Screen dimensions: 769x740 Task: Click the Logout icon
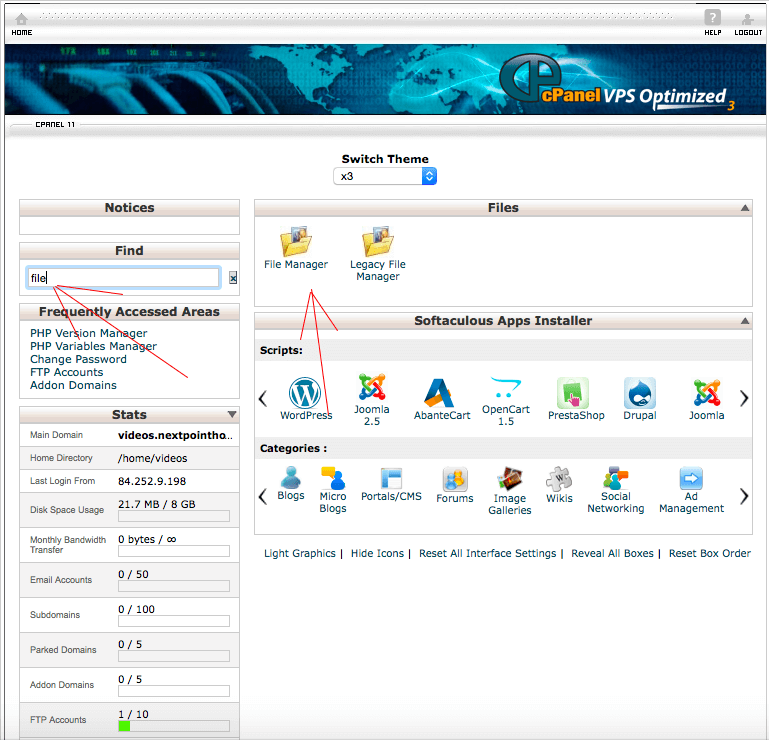[747, 20]
